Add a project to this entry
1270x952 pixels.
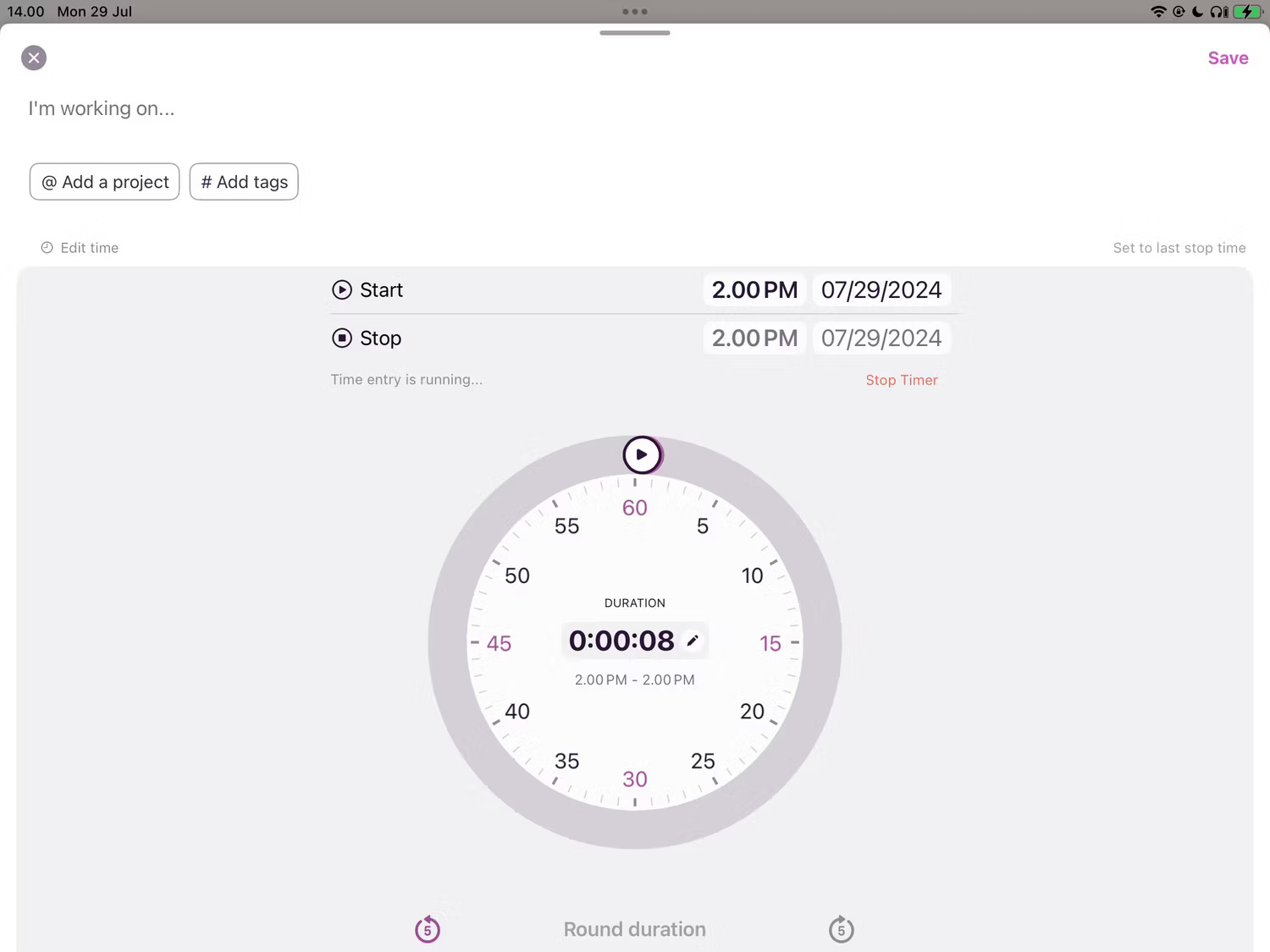[104, 181]
